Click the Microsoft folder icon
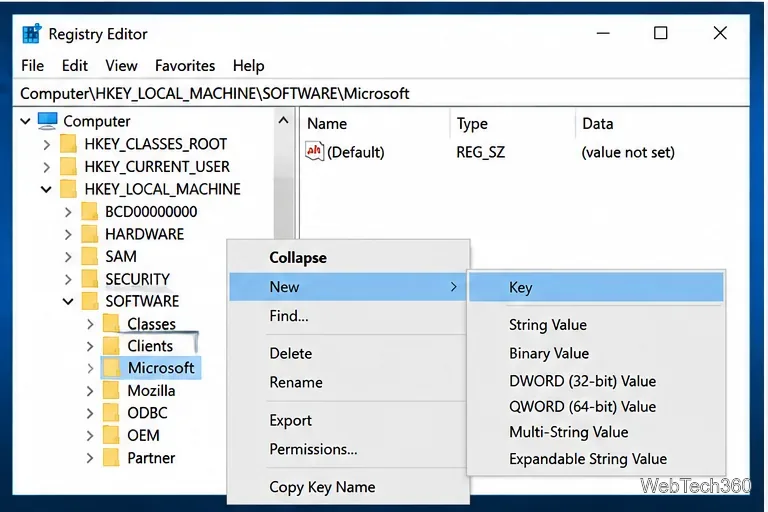 click(x=111, y=368)
